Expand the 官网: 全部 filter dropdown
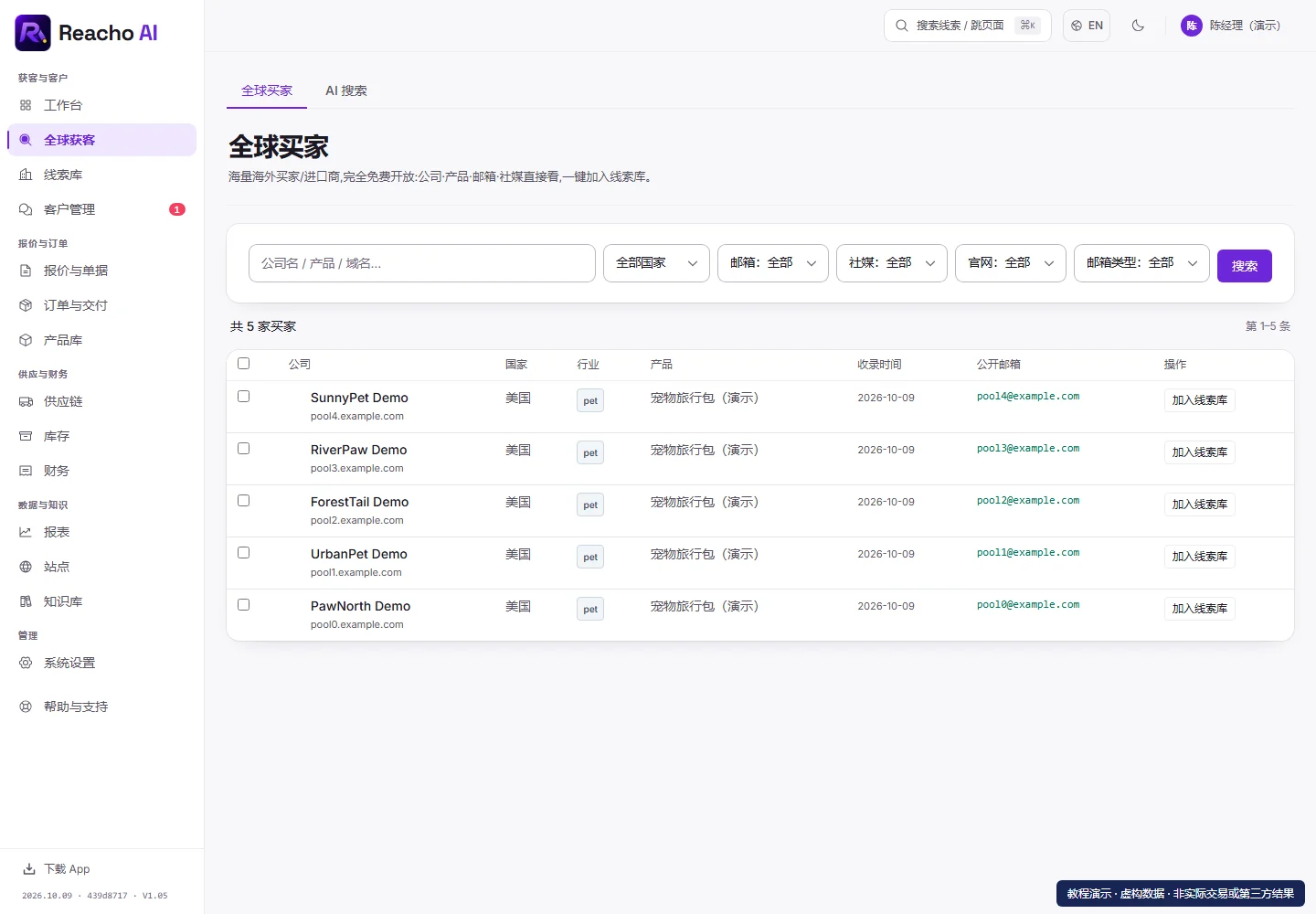1316x914 pixels. click(1011, 263)
